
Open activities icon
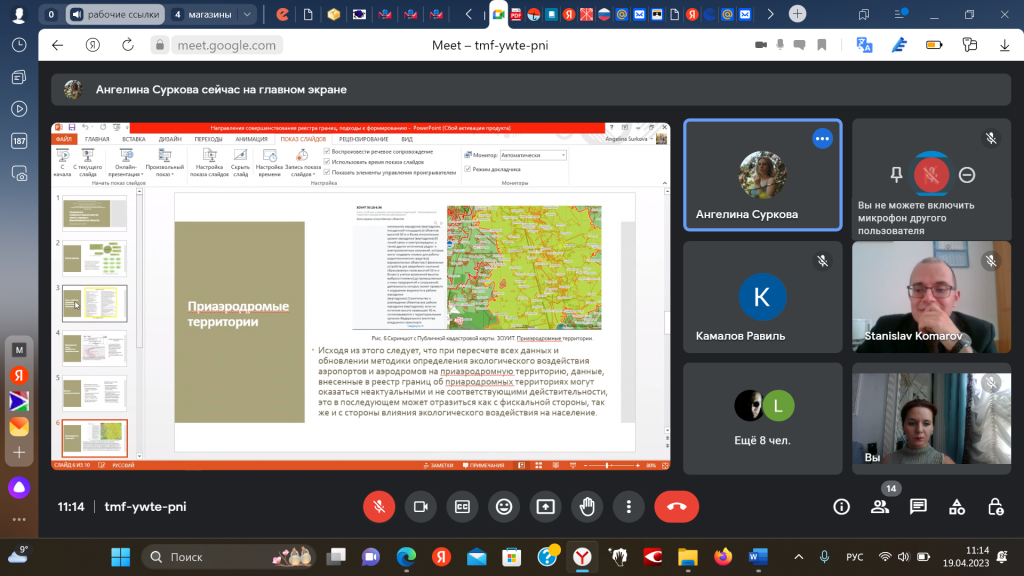coord(957,507)
